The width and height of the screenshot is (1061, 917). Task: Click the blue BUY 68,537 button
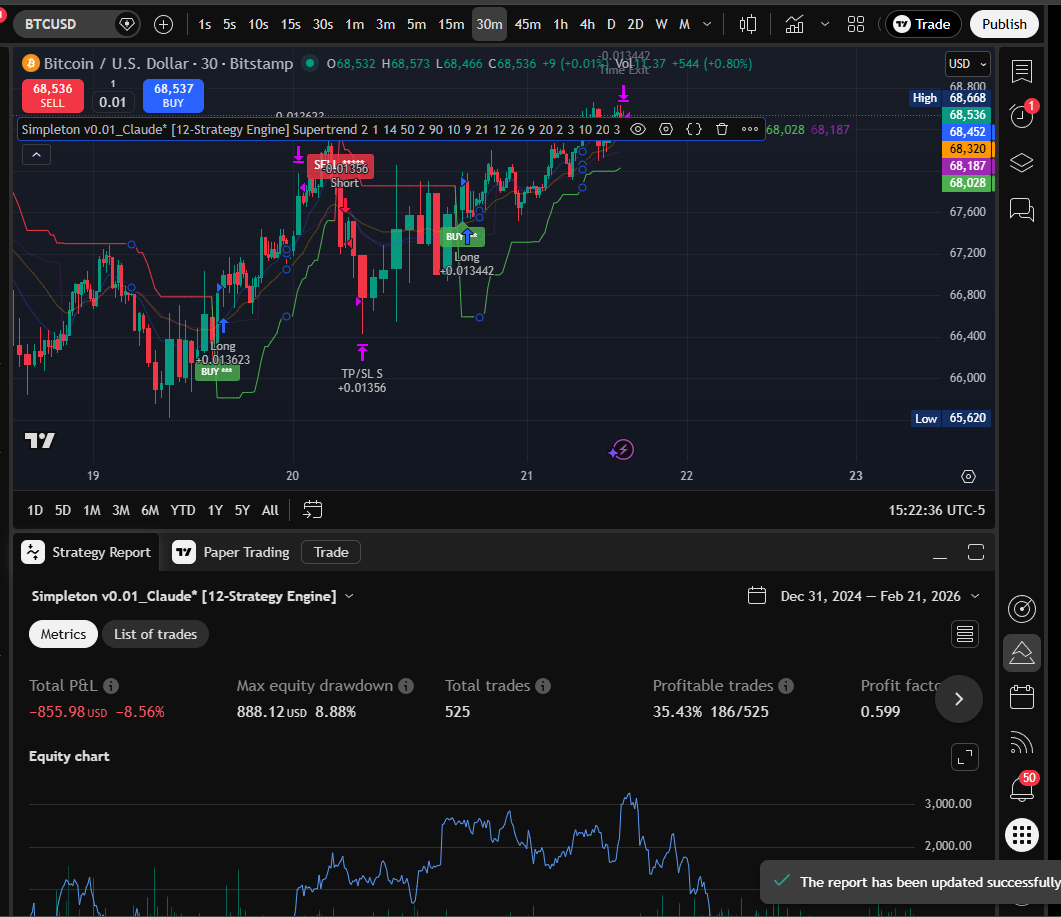tap(173, 95)
